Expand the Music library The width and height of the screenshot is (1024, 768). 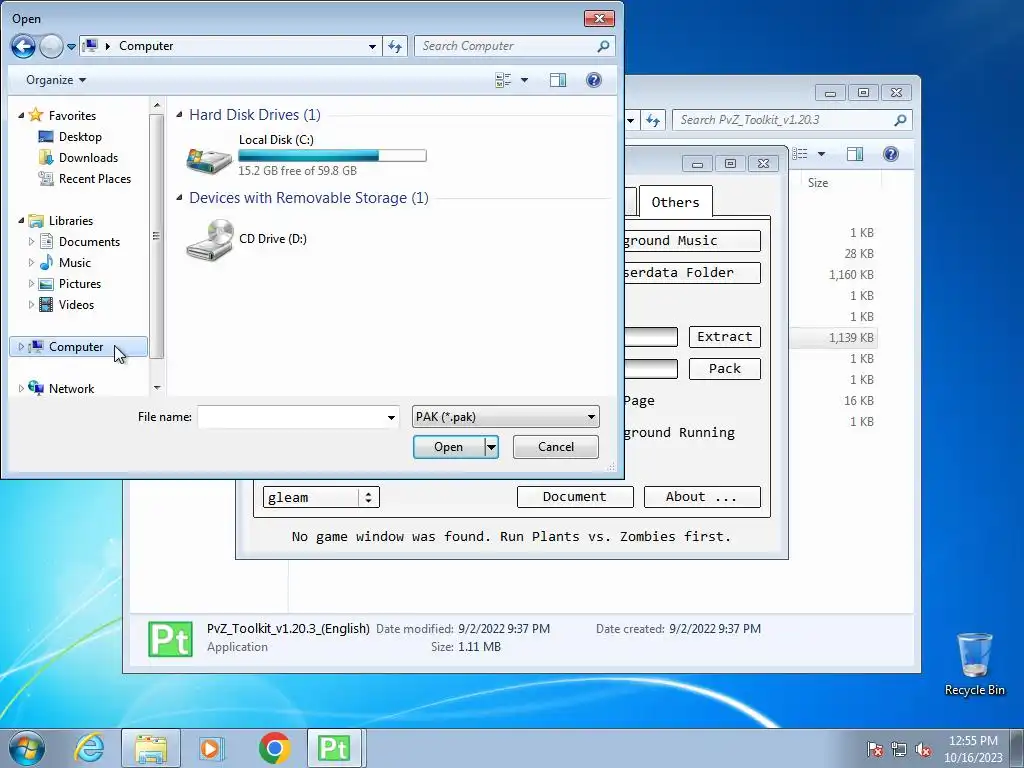pos(31,263)
